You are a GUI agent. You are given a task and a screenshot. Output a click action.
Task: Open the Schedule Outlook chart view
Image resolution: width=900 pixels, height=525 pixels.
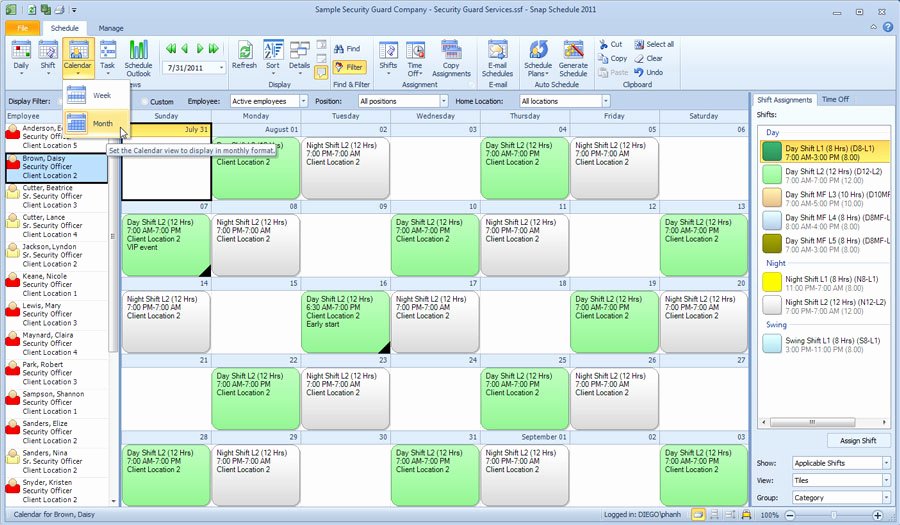138,58
